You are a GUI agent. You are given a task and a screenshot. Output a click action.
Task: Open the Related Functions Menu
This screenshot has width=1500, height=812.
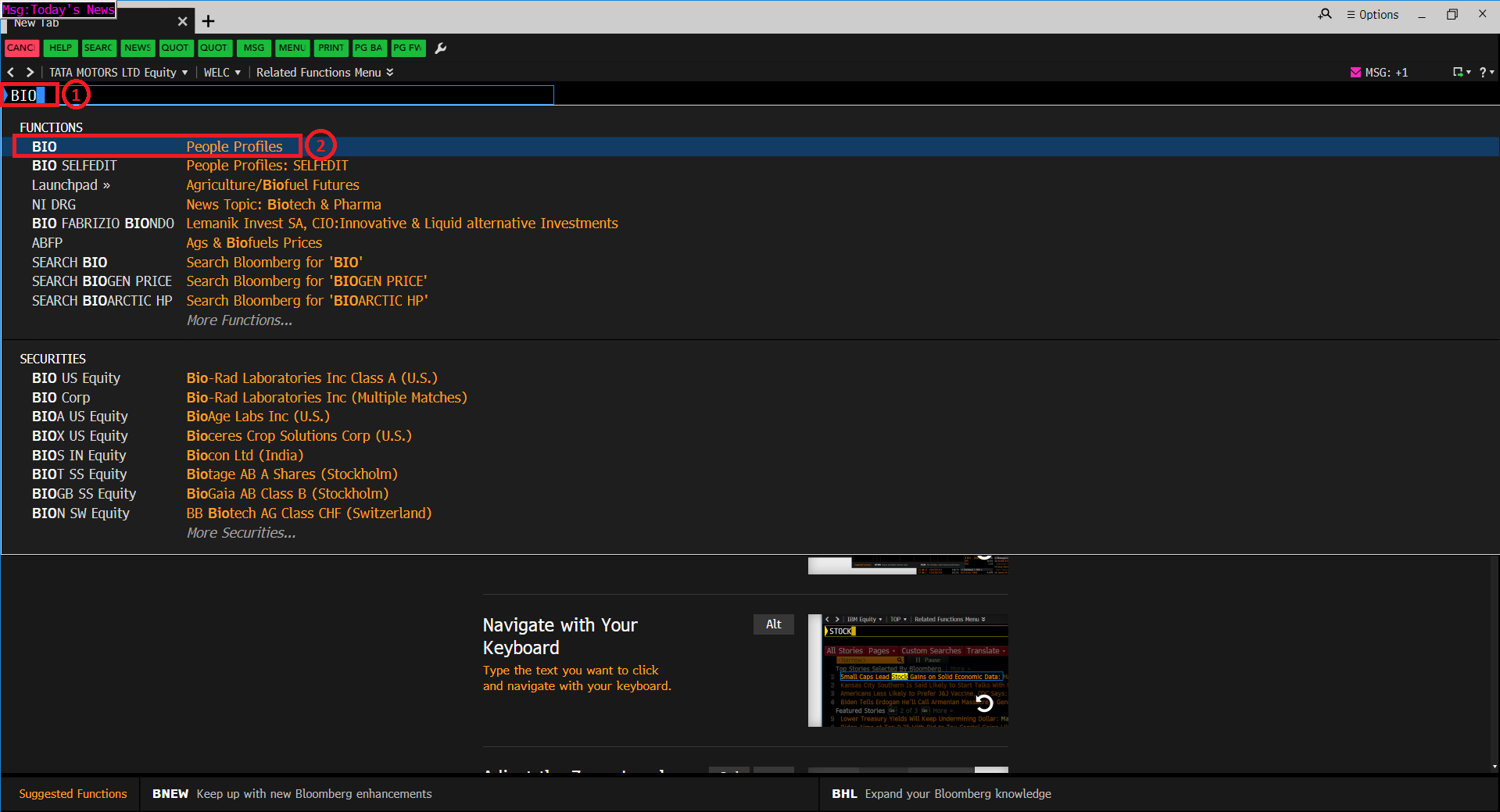(x=325, y=72)
